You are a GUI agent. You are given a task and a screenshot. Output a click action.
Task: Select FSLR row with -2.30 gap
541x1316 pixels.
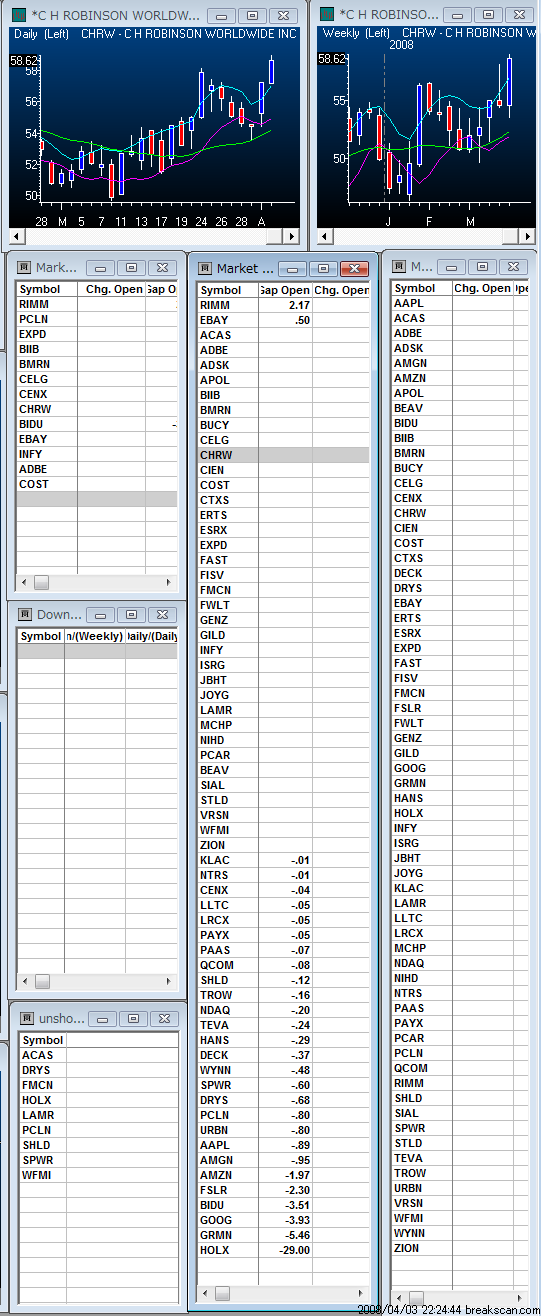click(x=283, y=1190)
